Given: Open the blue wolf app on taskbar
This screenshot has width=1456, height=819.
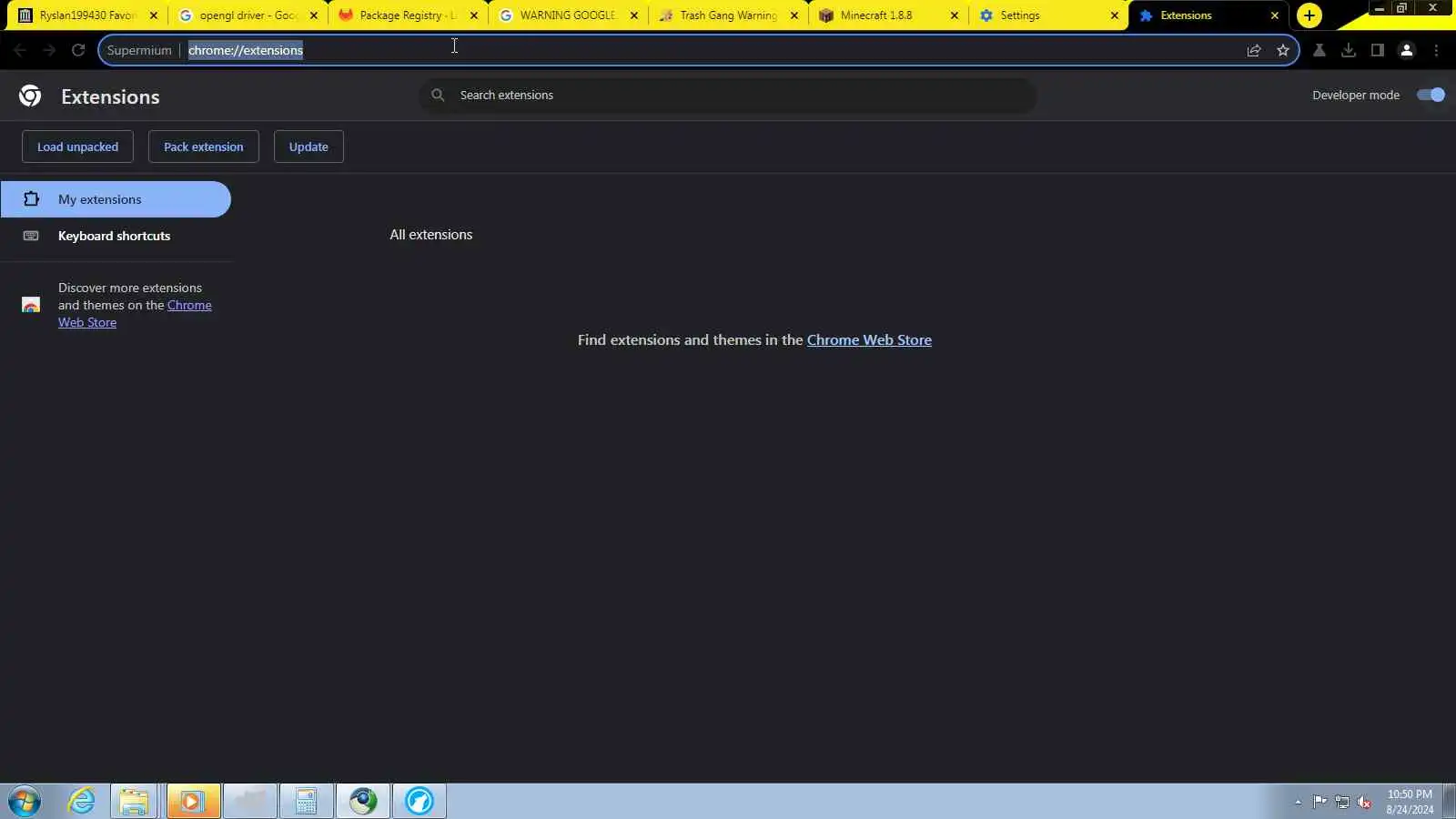Looking at the screenshot, I should pos(420,801).
